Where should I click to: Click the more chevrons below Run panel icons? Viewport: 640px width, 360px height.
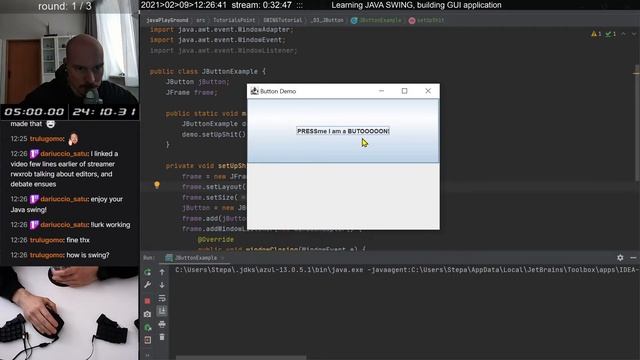pos(147,356)
